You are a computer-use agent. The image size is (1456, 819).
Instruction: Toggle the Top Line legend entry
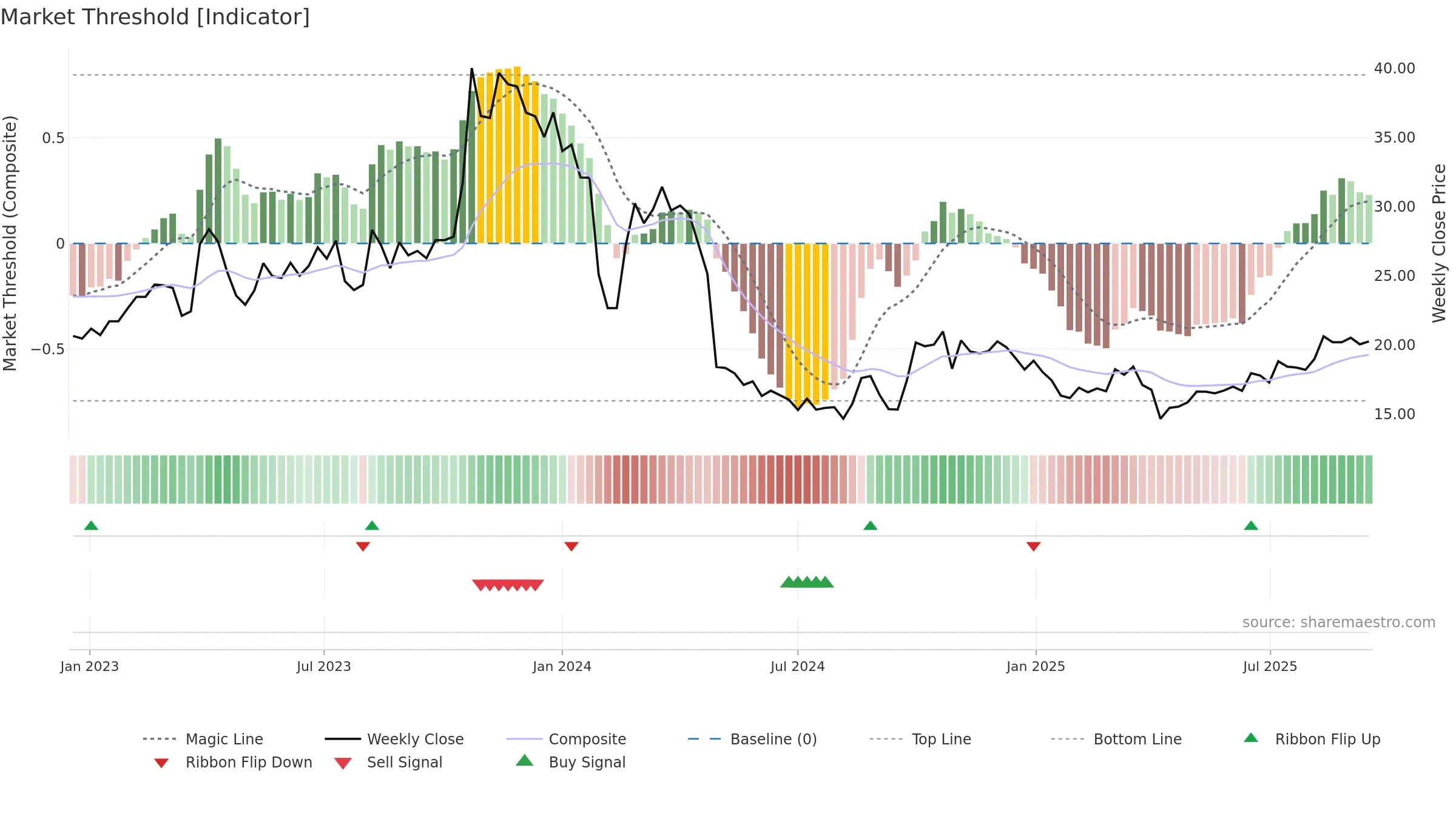(x=920, y=739)
